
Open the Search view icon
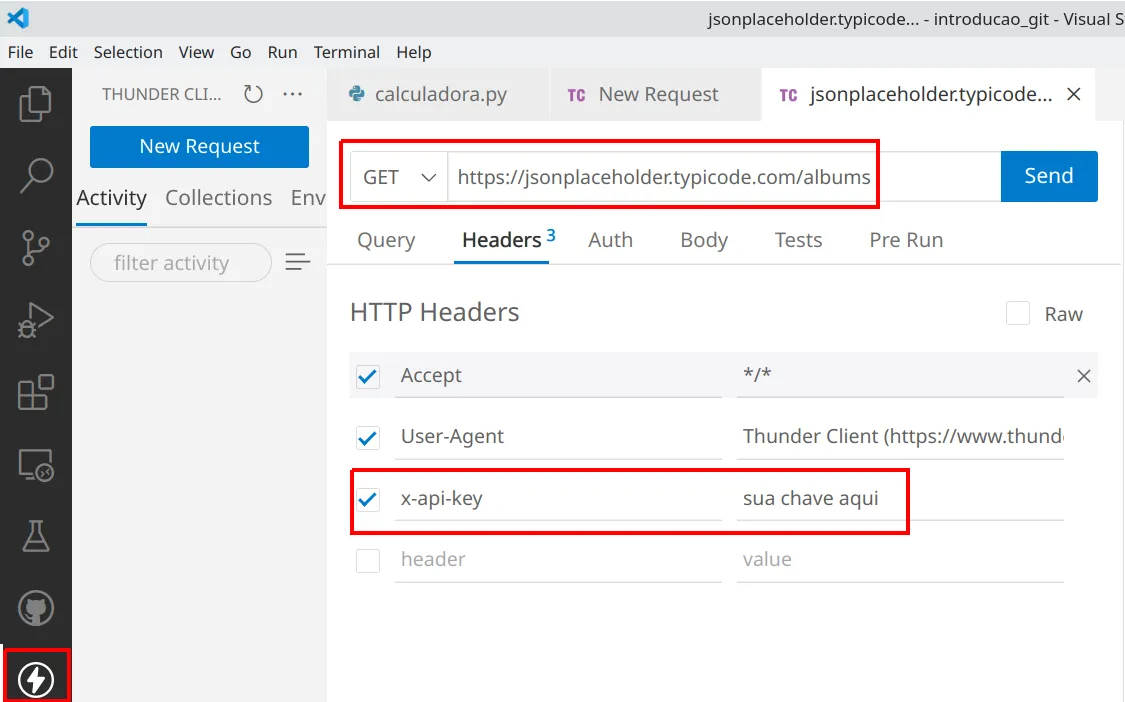point(35,176)
